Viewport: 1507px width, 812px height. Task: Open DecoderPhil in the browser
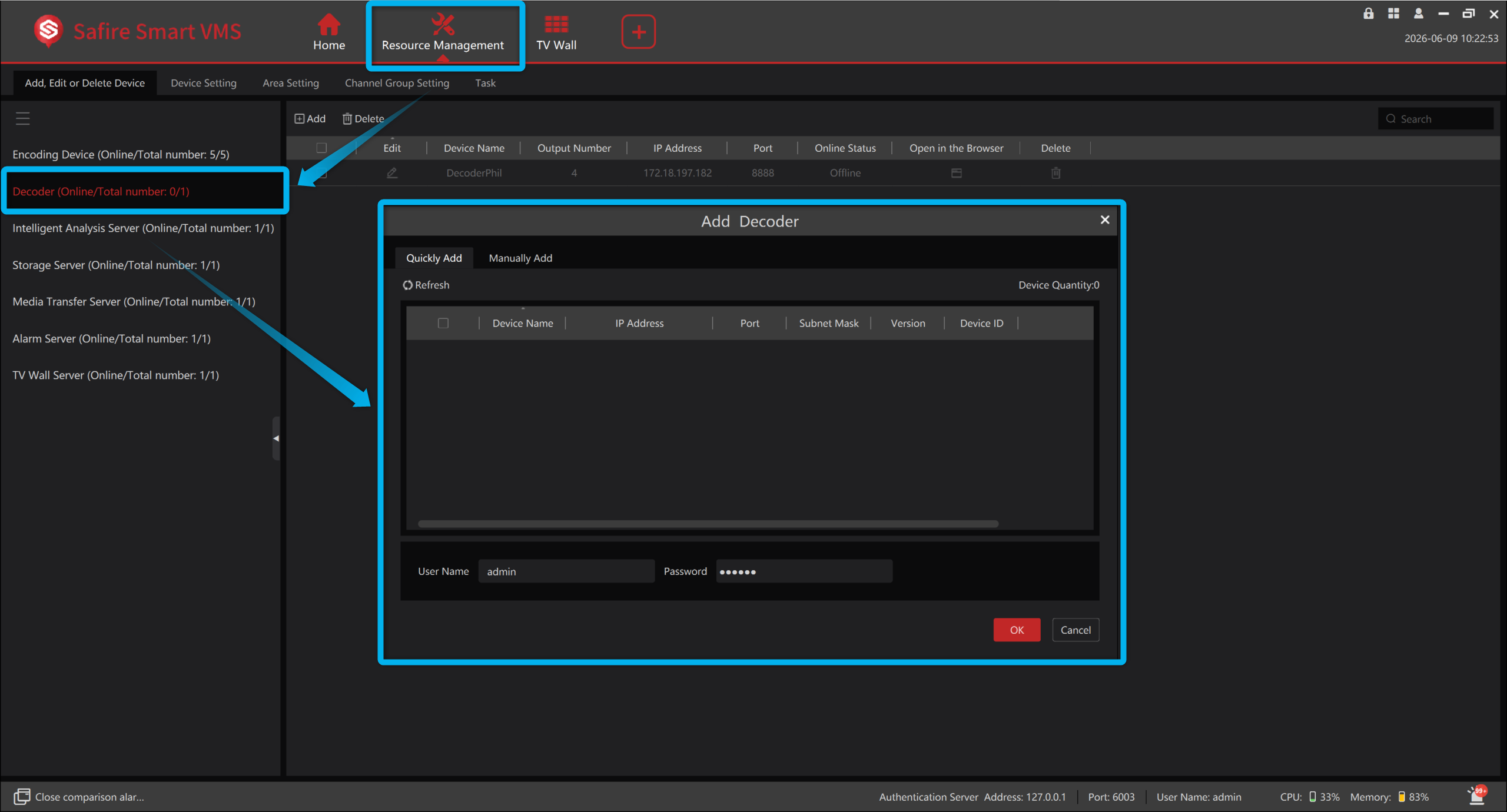[957, 173]
